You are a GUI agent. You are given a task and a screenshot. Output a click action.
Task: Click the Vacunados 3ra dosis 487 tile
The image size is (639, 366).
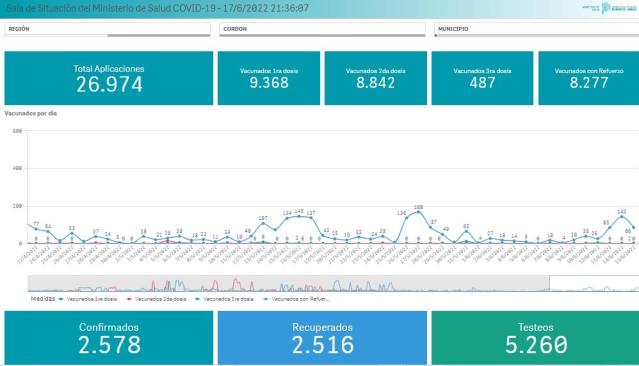click(482, 78)
